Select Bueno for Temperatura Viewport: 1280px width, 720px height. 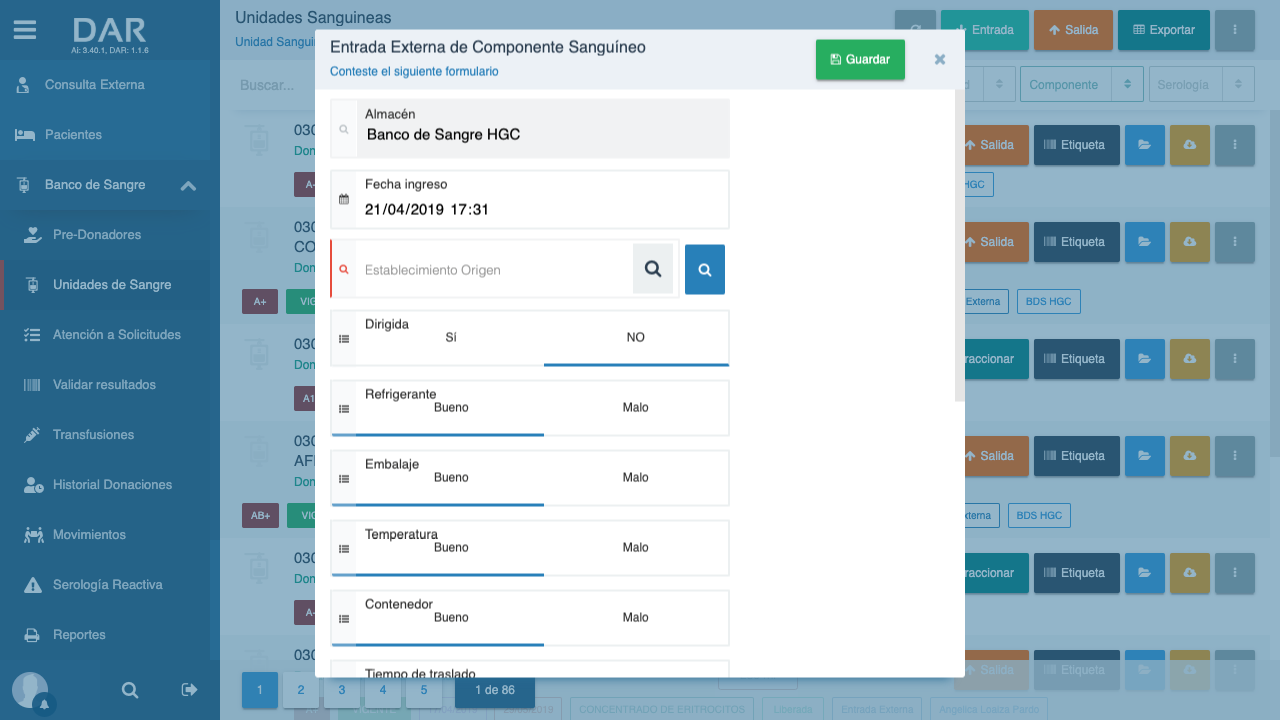451,548
